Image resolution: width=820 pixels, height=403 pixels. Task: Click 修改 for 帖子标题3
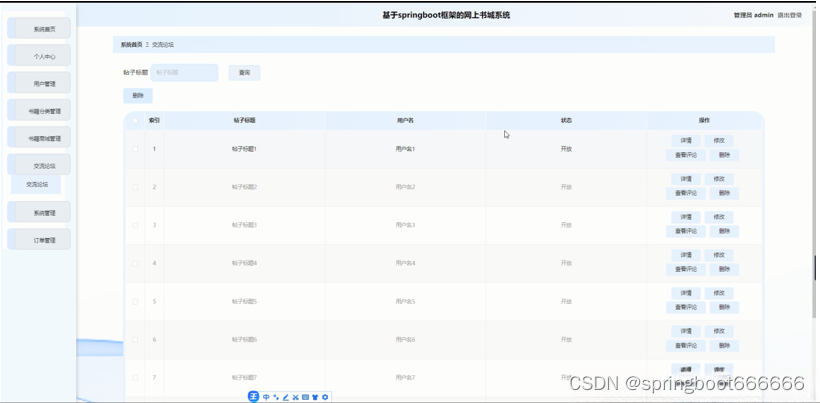coord(719,217)
